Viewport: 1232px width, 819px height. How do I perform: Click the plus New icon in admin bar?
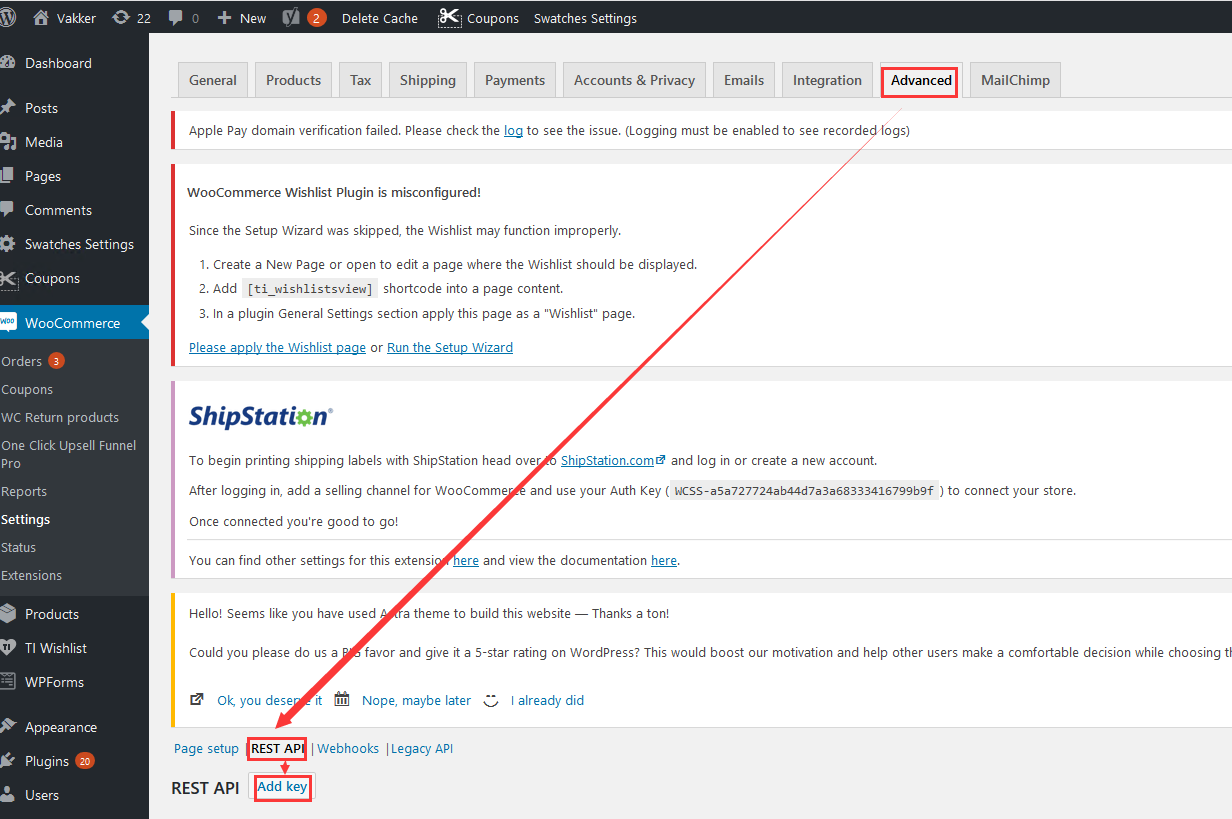click(x=224, y=18)
